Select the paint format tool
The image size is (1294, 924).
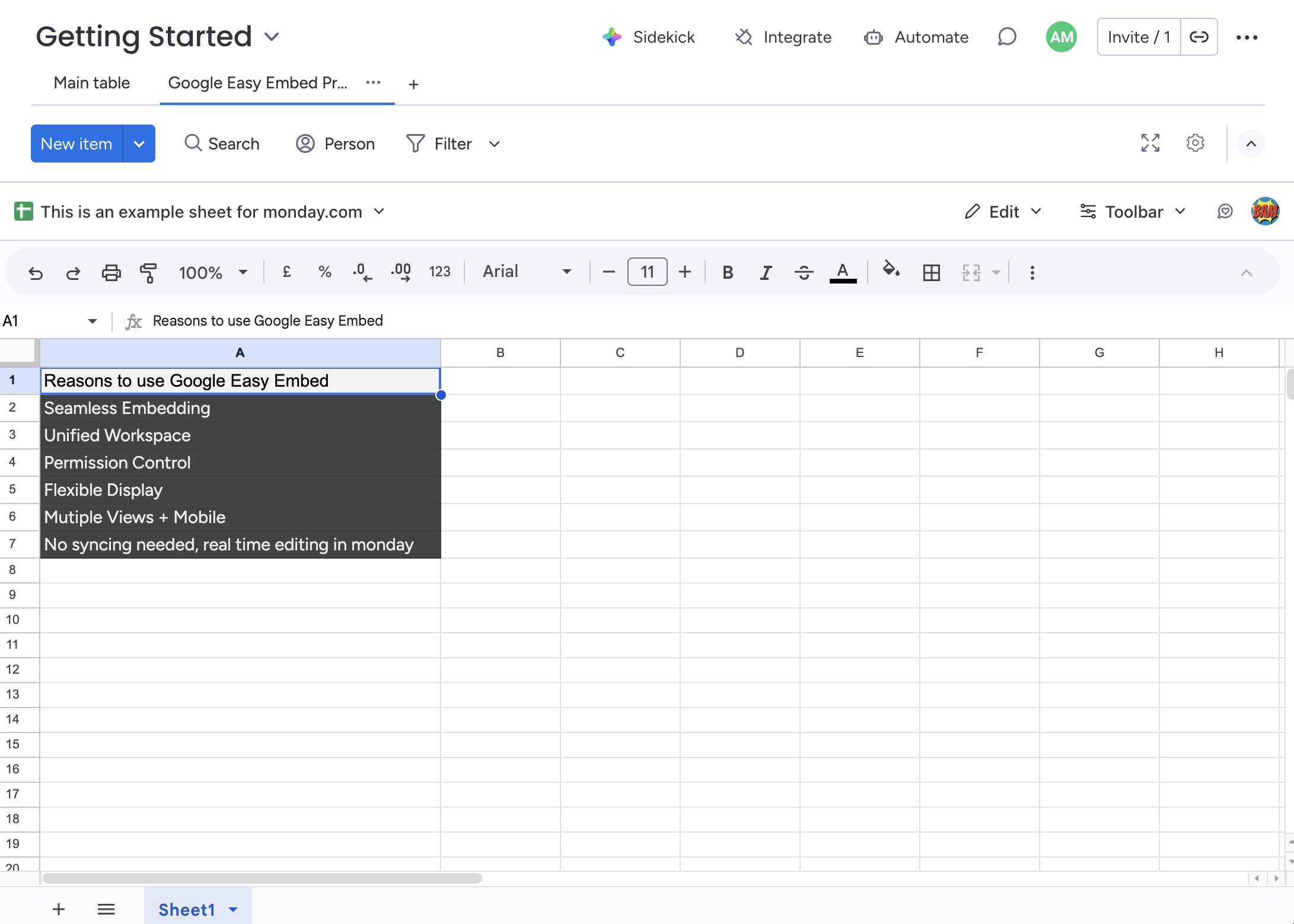coord(148,273)
